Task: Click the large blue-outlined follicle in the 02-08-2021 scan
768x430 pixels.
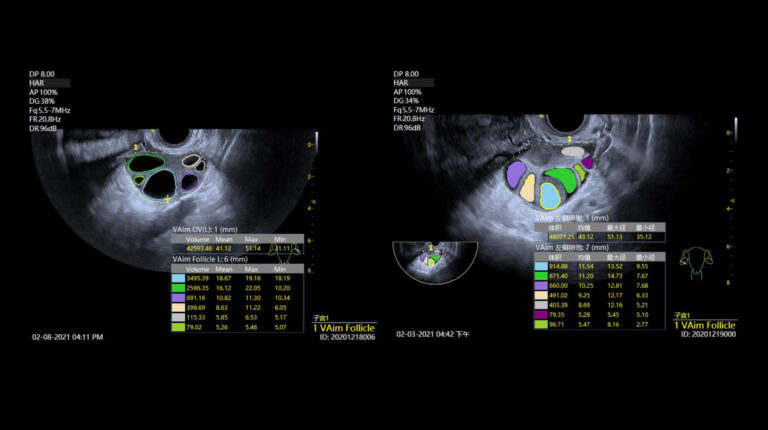Action: coord(160,184)
